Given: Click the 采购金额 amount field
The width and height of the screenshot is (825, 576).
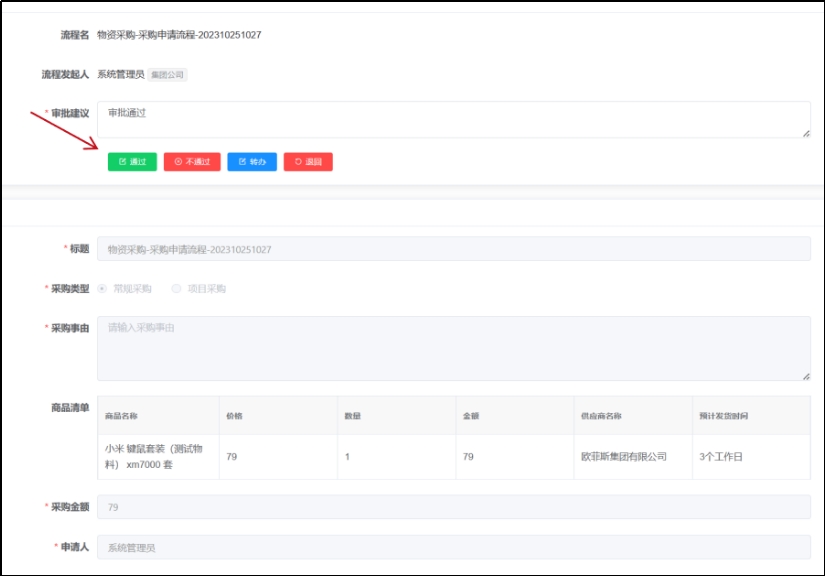Looking at the screenshot, I should coord(452,507).
